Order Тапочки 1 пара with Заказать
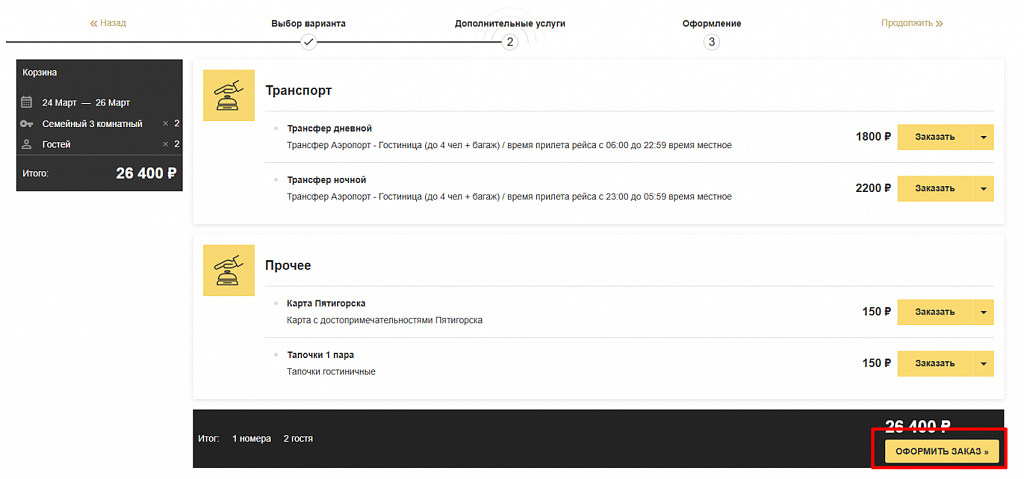This screenshot has height=479, width=1024. tap(935, 363)
